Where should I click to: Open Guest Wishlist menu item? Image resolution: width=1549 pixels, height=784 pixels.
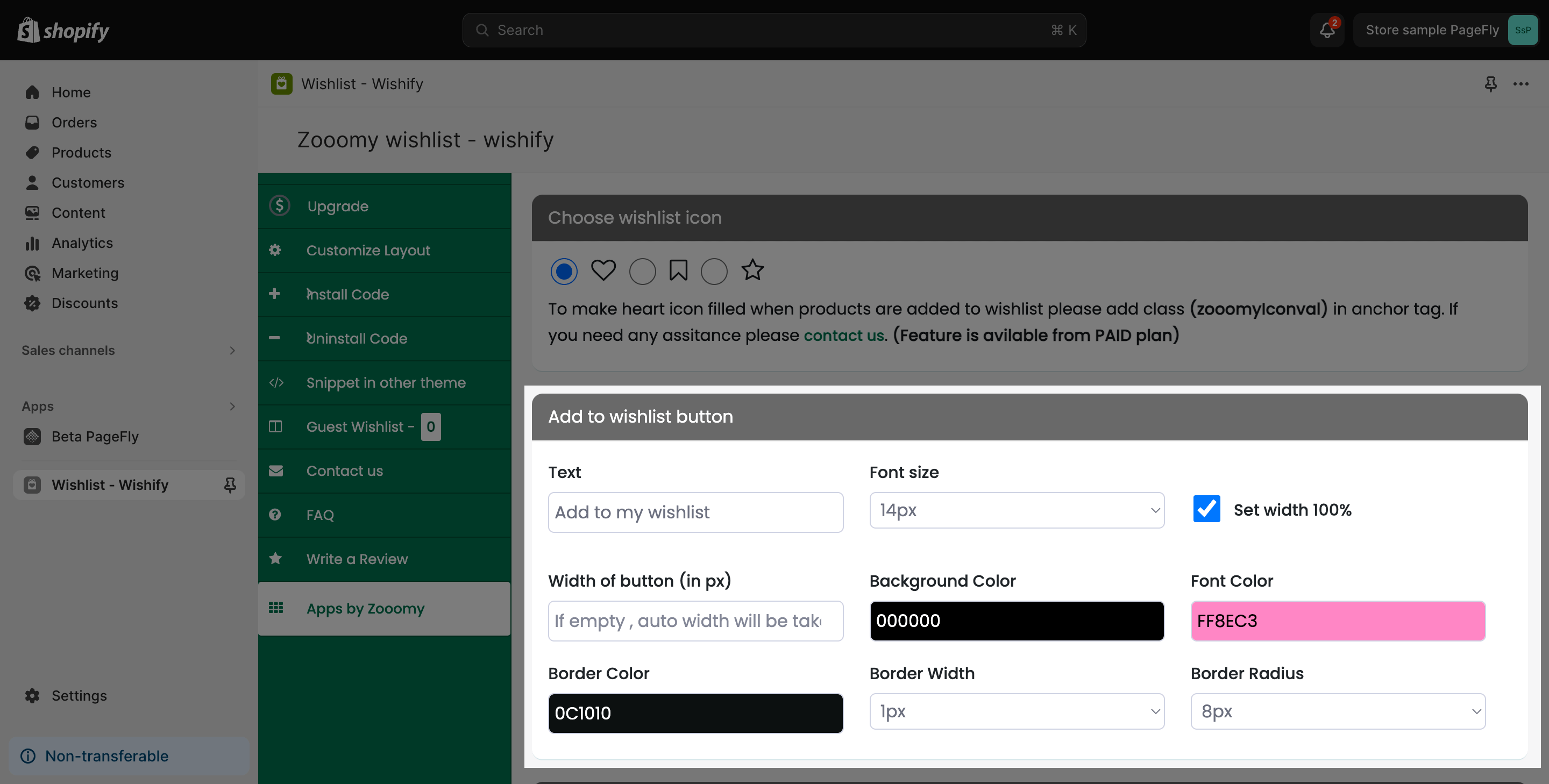[385, 427]
